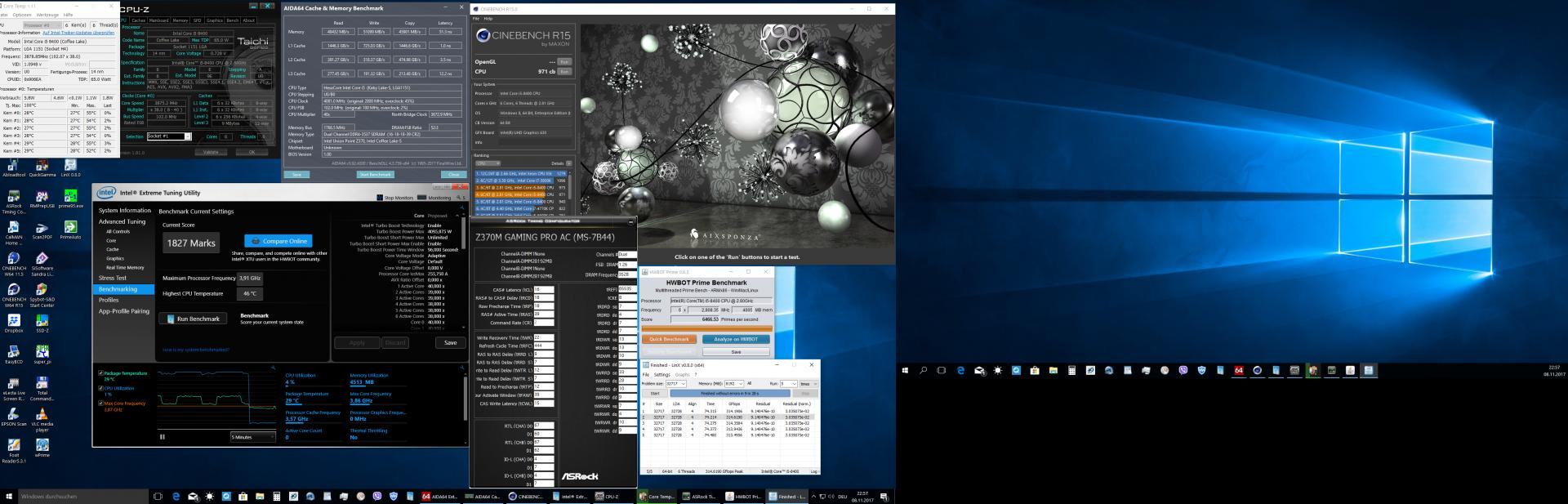Switch to the Memory tab in CPU-Z
1568x504 pixels.
[180, 20]
